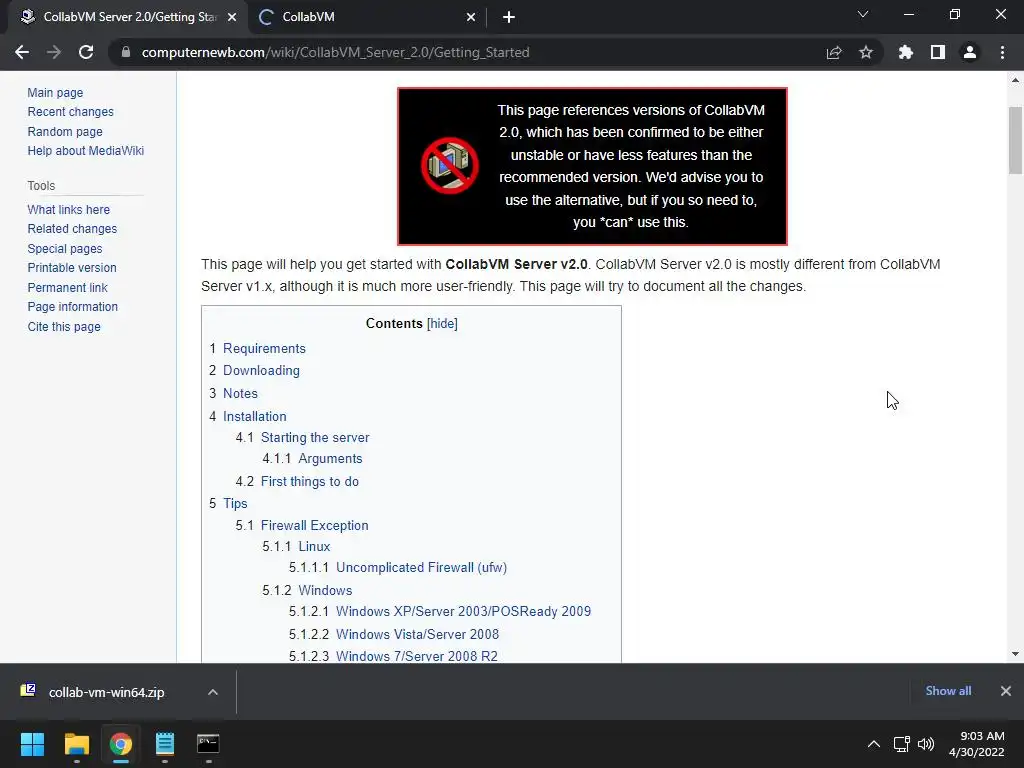Reload the current page
Screen dimensions: 1024x768
pyautogui.click(x=86, y=52)
